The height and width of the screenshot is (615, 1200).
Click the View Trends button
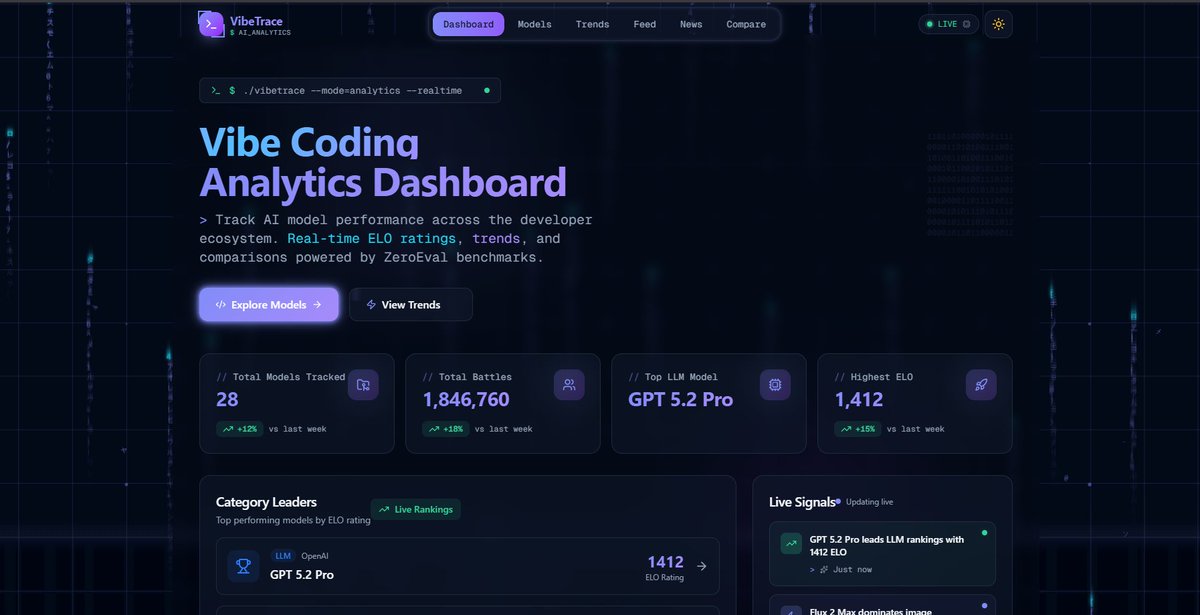tap(411, 304)
